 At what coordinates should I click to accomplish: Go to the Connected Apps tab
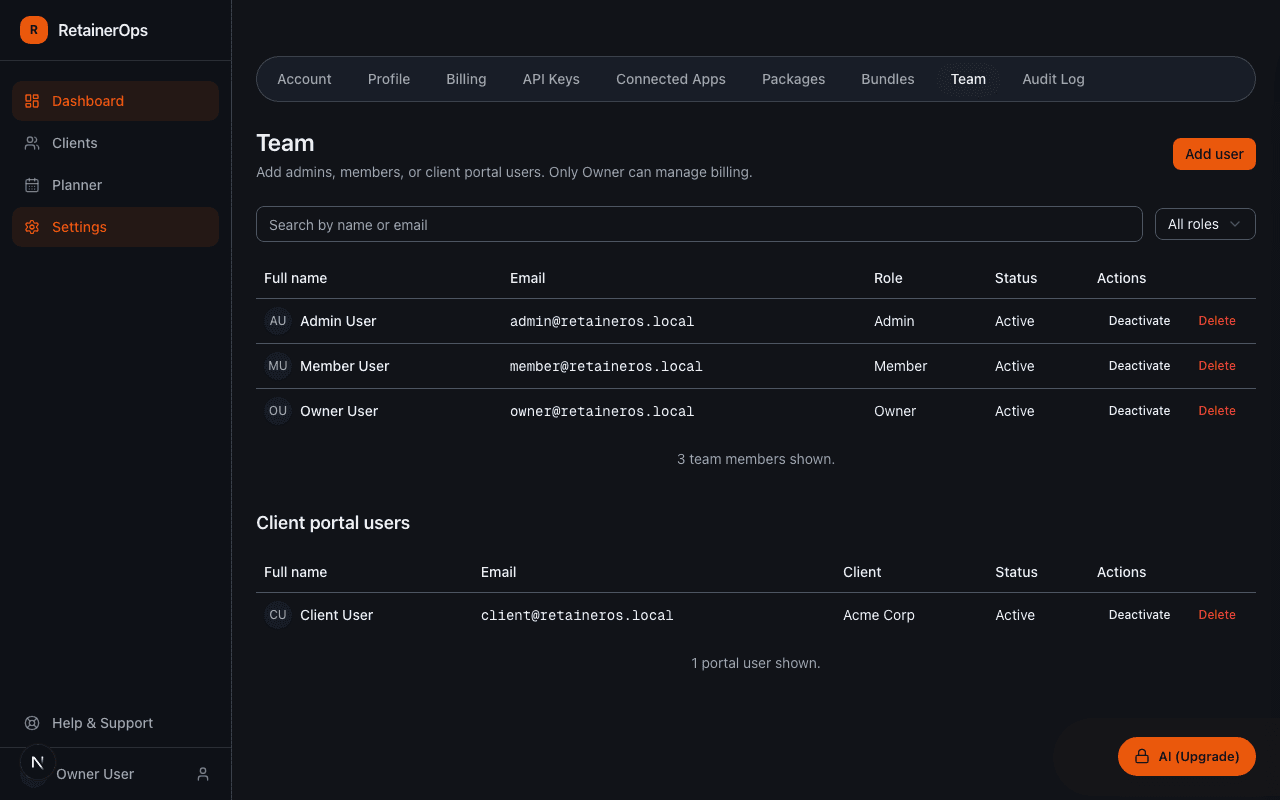(671, 79)
